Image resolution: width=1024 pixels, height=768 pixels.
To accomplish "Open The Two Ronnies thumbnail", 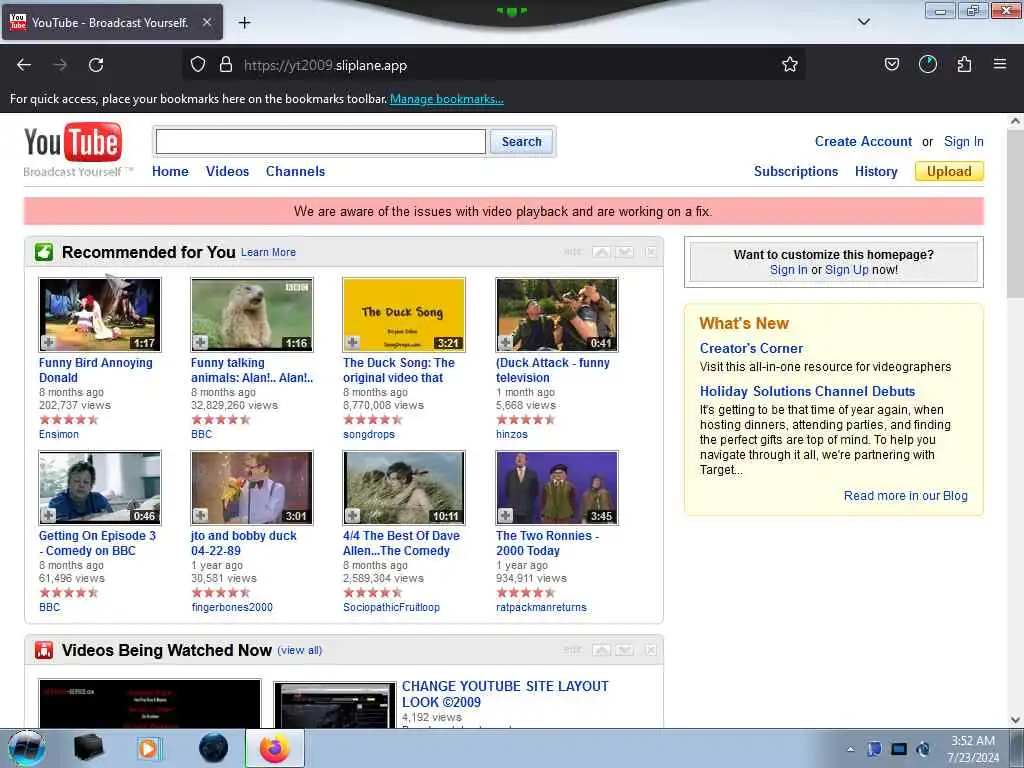I will 556,488.
